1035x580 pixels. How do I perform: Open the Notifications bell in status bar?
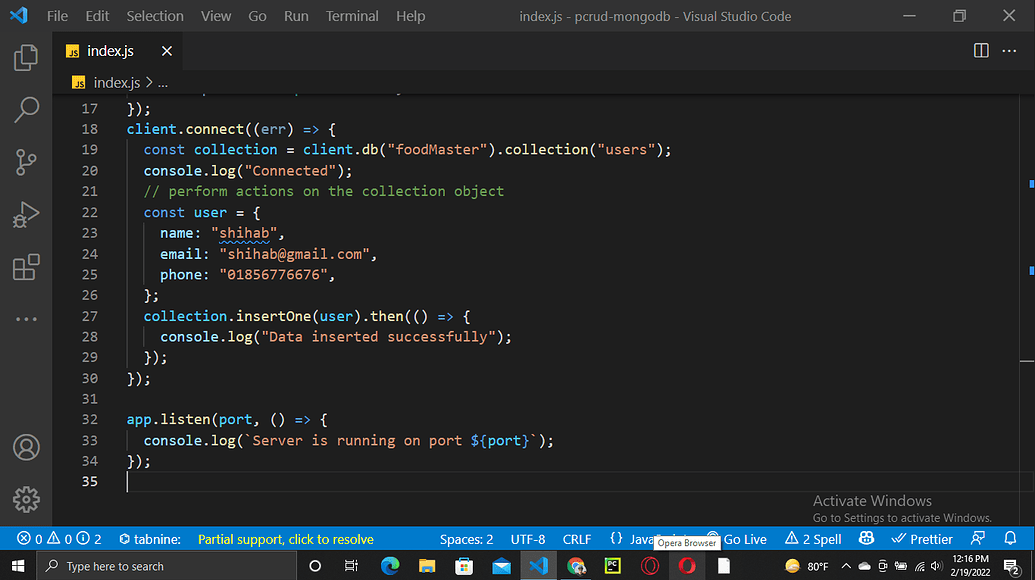(x=1010, y=539)
